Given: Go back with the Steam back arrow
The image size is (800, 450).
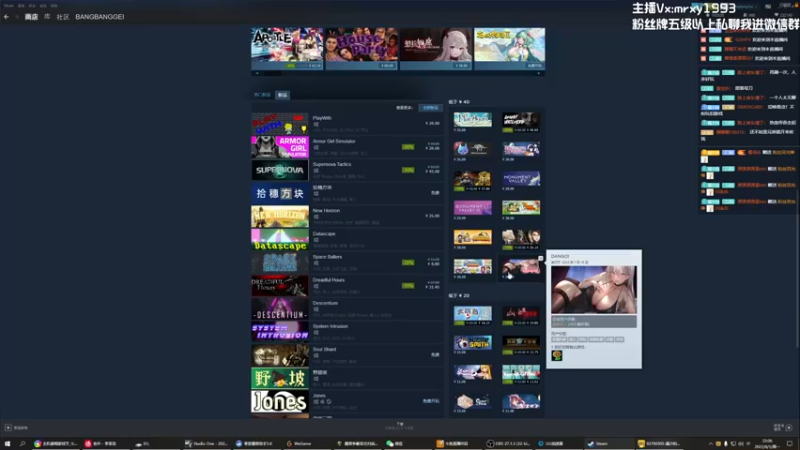Looking at the screenshot, I should pos(7,17).
